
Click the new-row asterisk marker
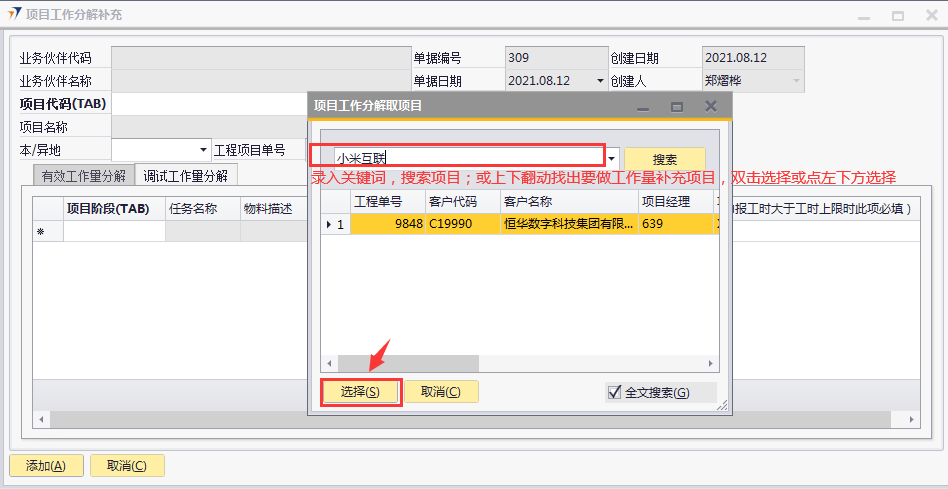coord(41,232)
